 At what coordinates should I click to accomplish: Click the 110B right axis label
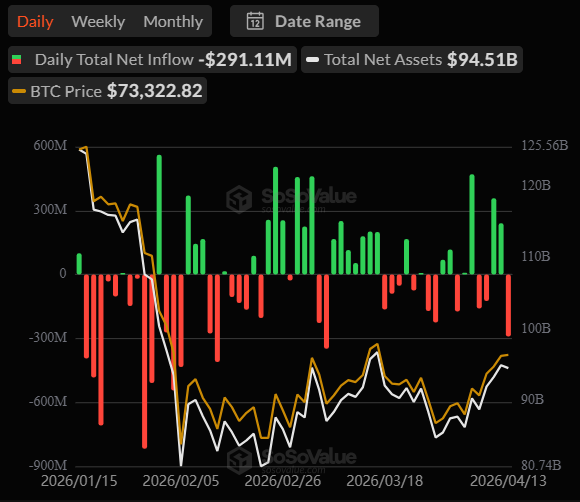[536, 256]
